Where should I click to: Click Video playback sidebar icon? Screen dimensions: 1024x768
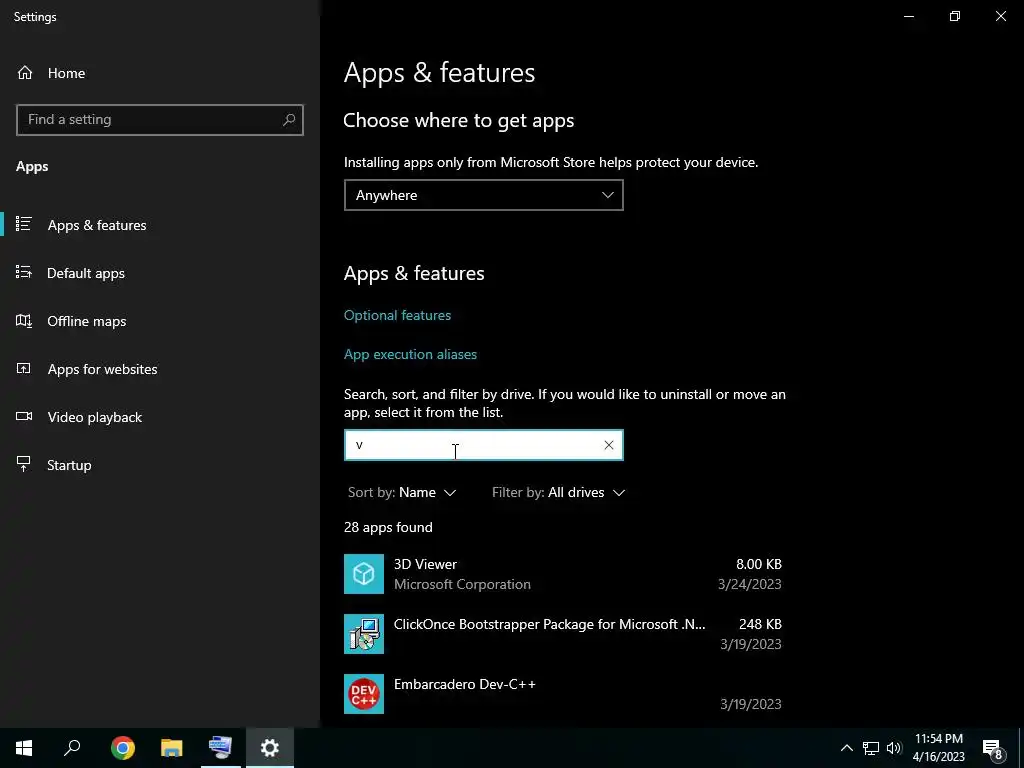[24, 417]
